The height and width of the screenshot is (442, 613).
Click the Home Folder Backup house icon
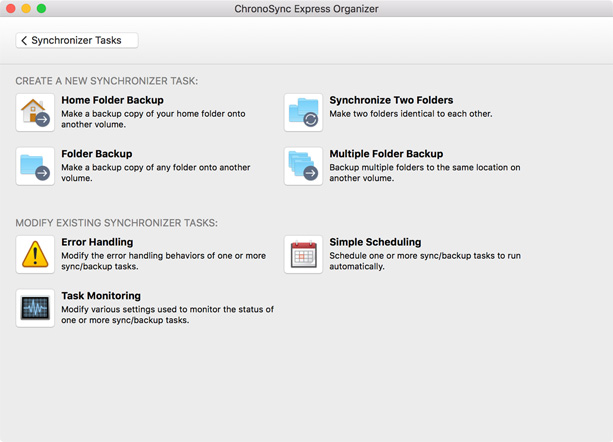(x=35, y=113)
